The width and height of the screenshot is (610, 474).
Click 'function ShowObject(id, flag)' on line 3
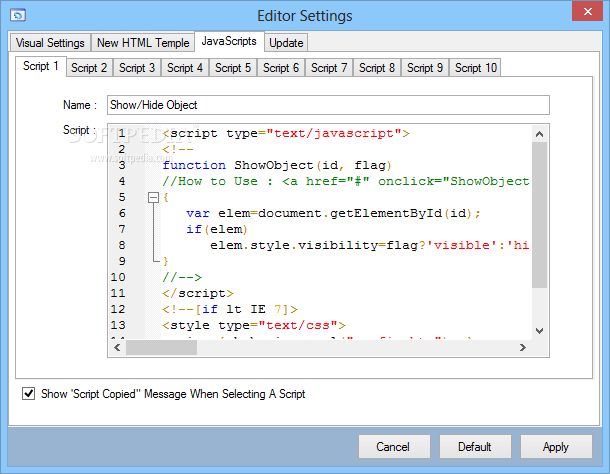[277, 165]
